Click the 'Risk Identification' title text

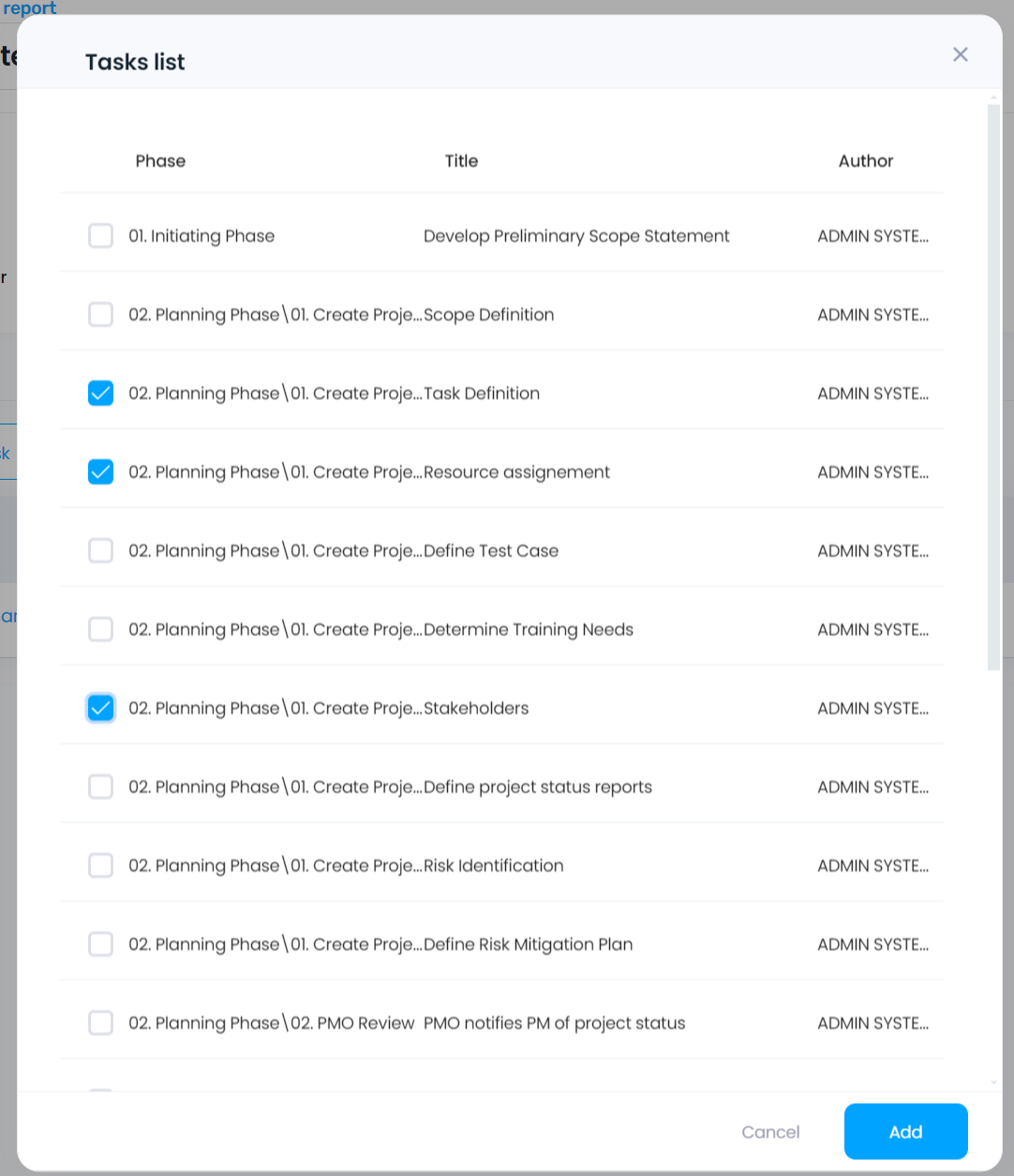click(494, 866)
